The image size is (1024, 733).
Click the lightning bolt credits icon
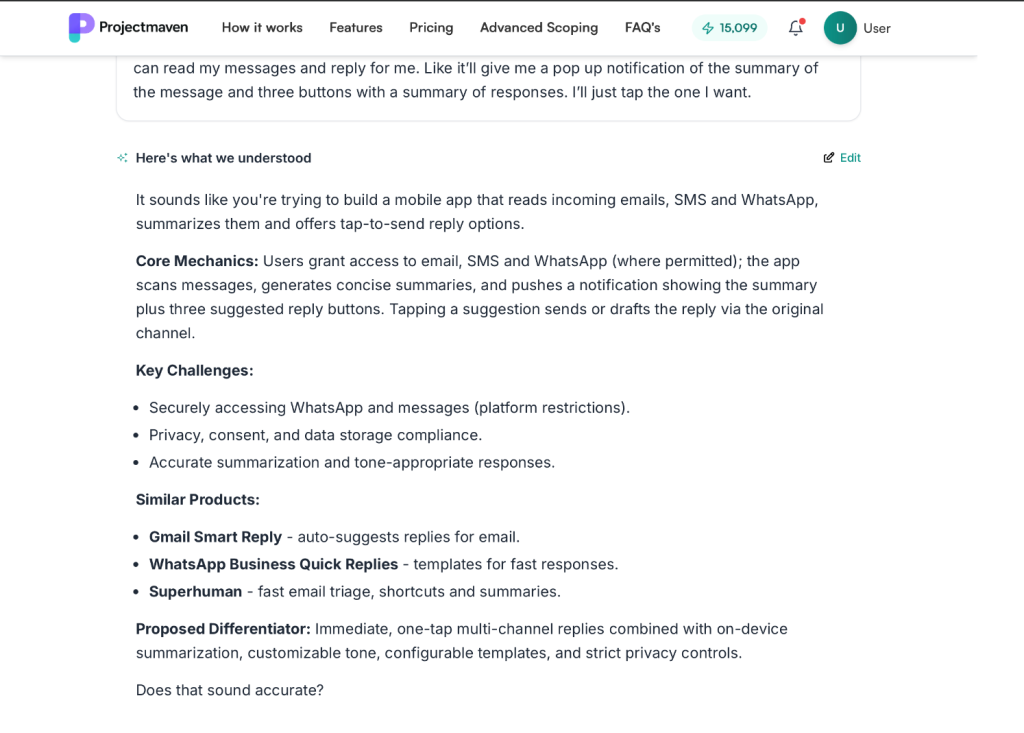coord(708,28)
